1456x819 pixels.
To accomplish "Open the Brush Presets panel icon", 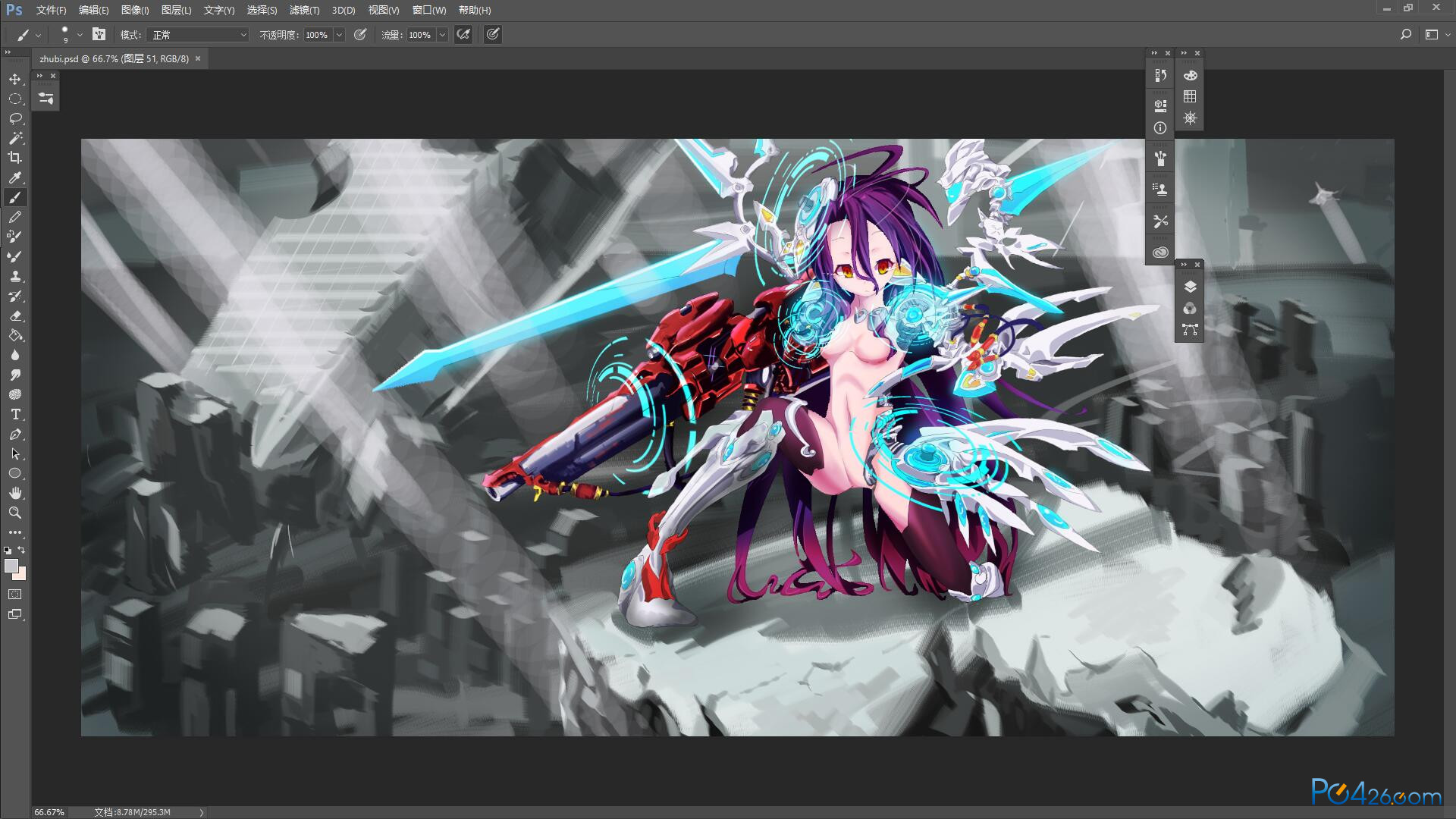I will coord(1160,158).
